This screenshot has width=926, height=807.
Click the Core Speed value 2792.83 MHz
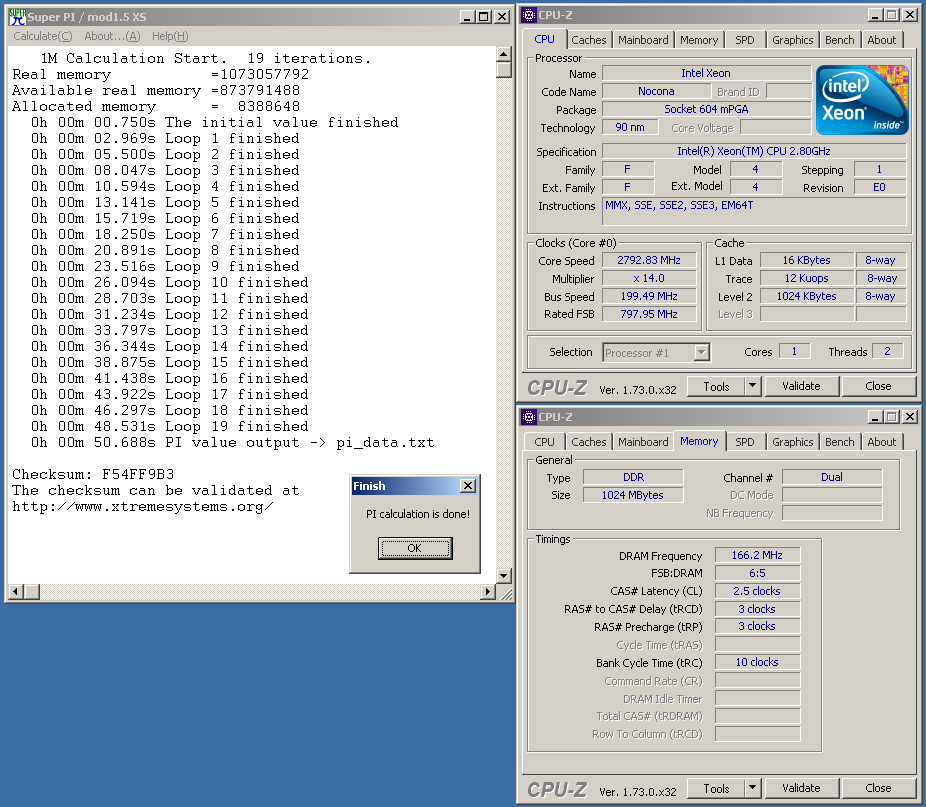(x=649, y=261)
